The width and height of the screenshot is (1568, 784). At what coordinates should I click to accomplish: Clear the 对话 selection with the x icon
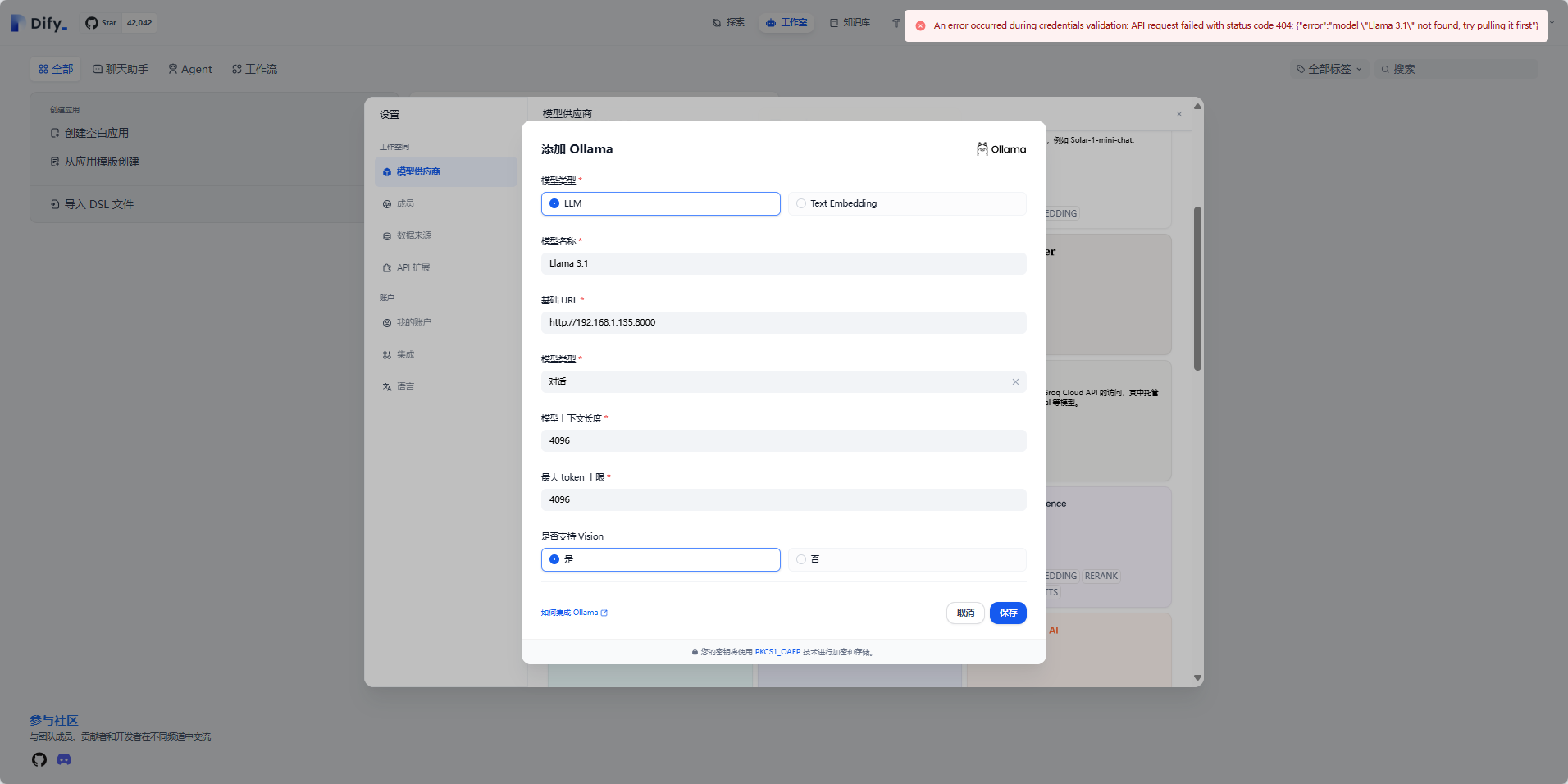[1015, 381]
